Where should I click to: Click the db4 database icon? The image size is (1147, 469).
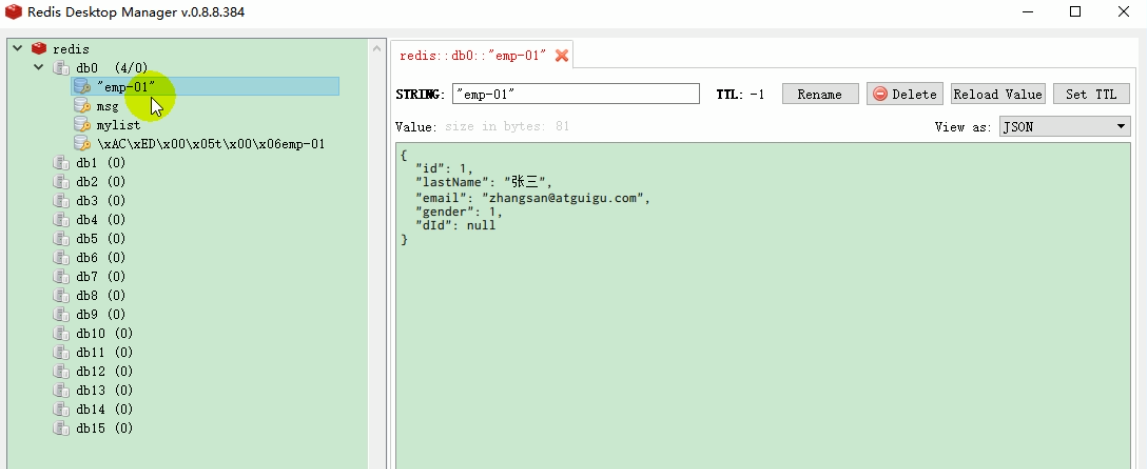click(61, 220)
